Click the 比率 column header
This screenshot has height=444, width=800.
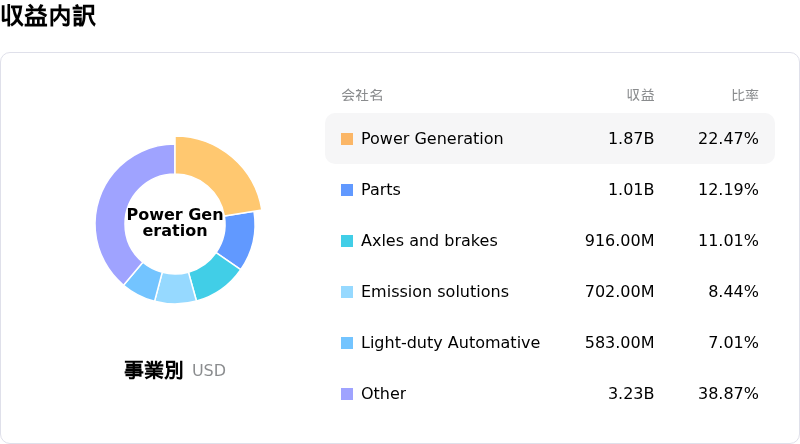pos(744,95)
